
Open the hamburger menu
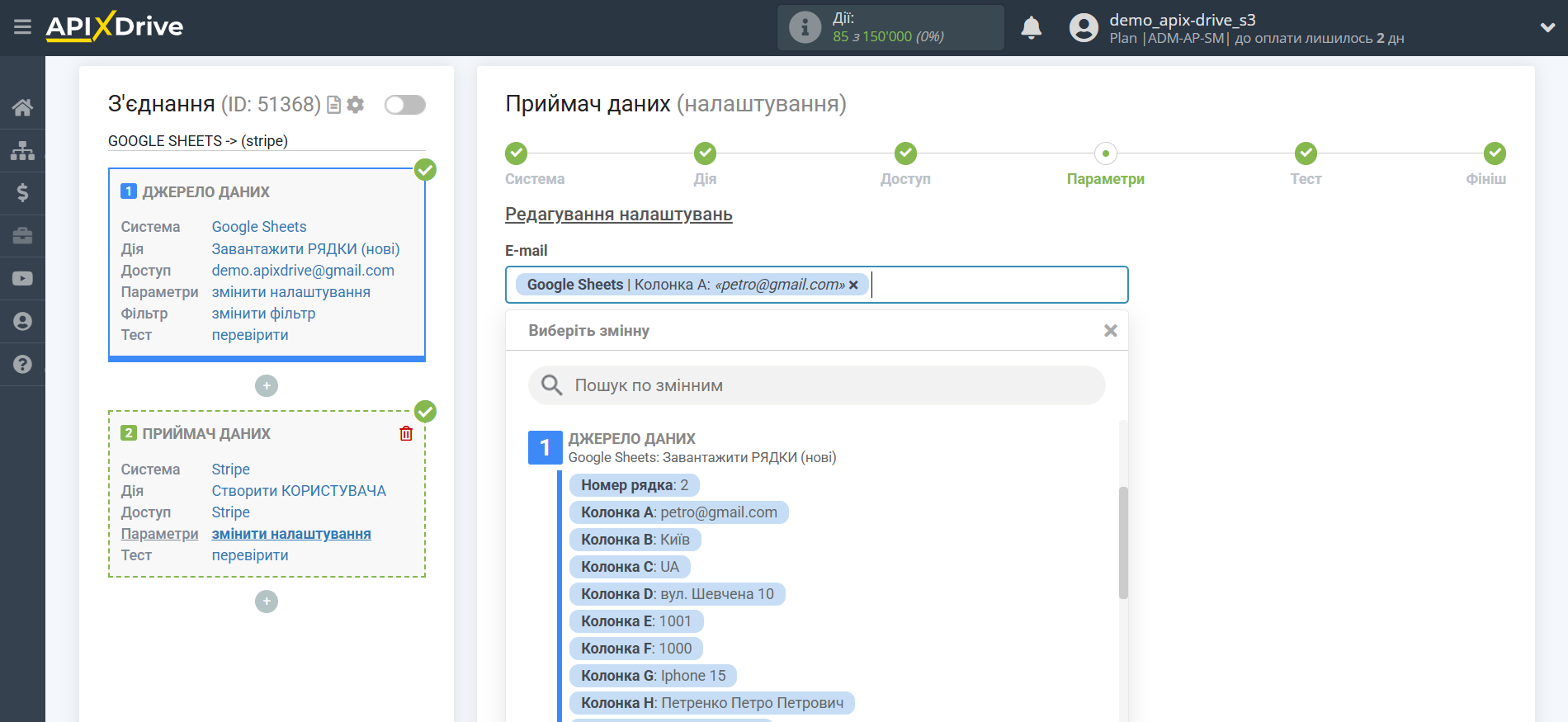pos(22,27)
